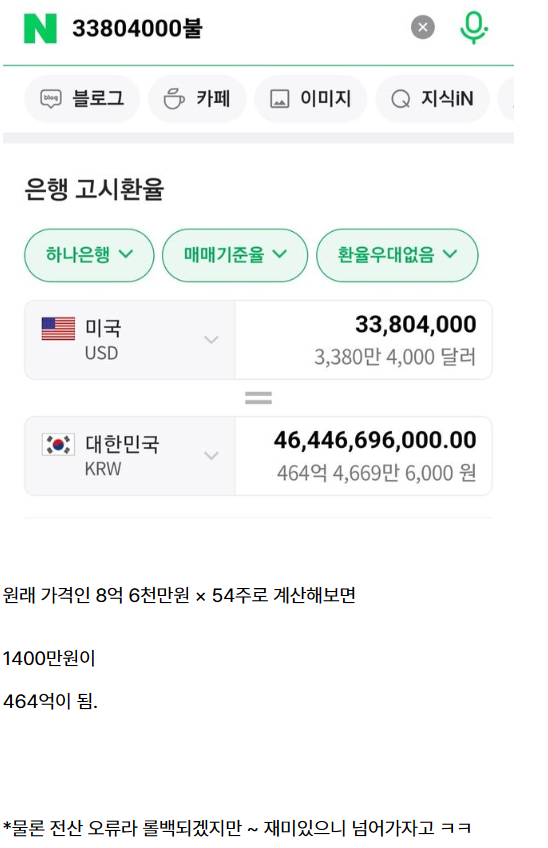Screen dimensions: 548x848
Task: Click the 지식iN magnifier icon
Action: point(400,99)
